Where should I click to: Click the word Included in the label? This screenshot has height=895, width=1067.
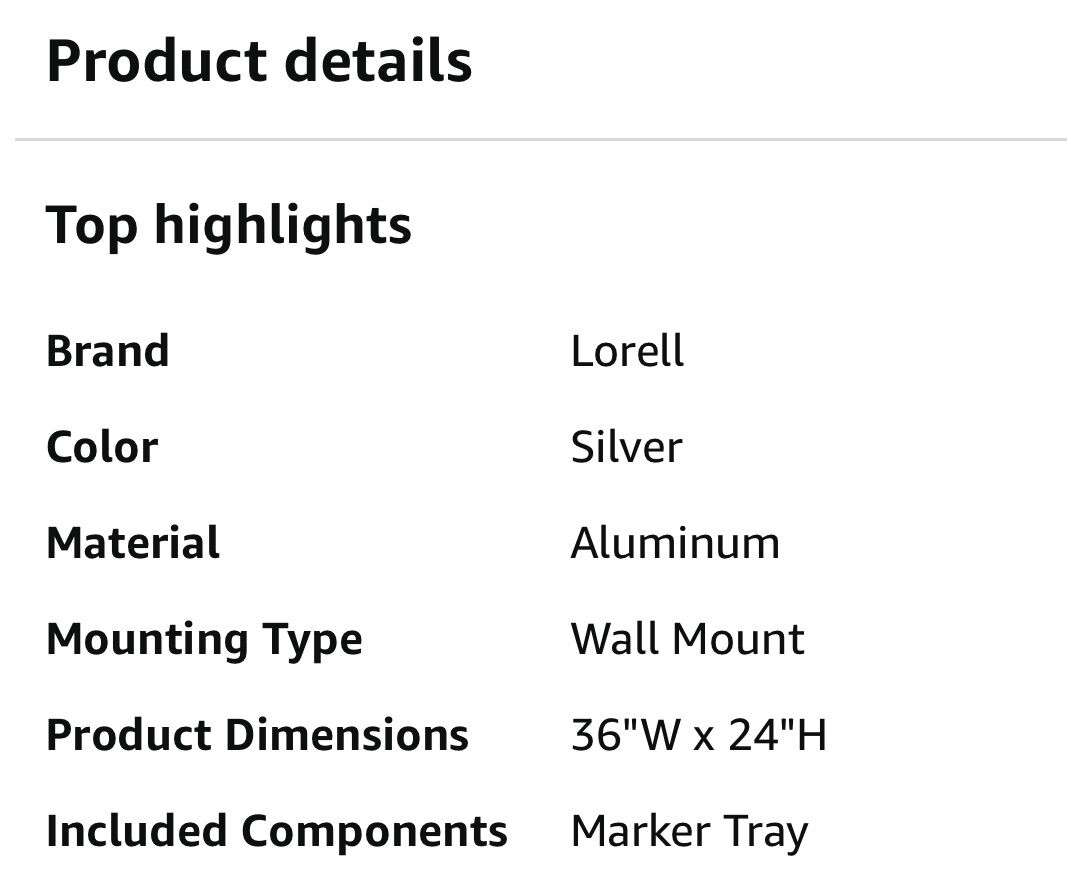pos(137,831)
